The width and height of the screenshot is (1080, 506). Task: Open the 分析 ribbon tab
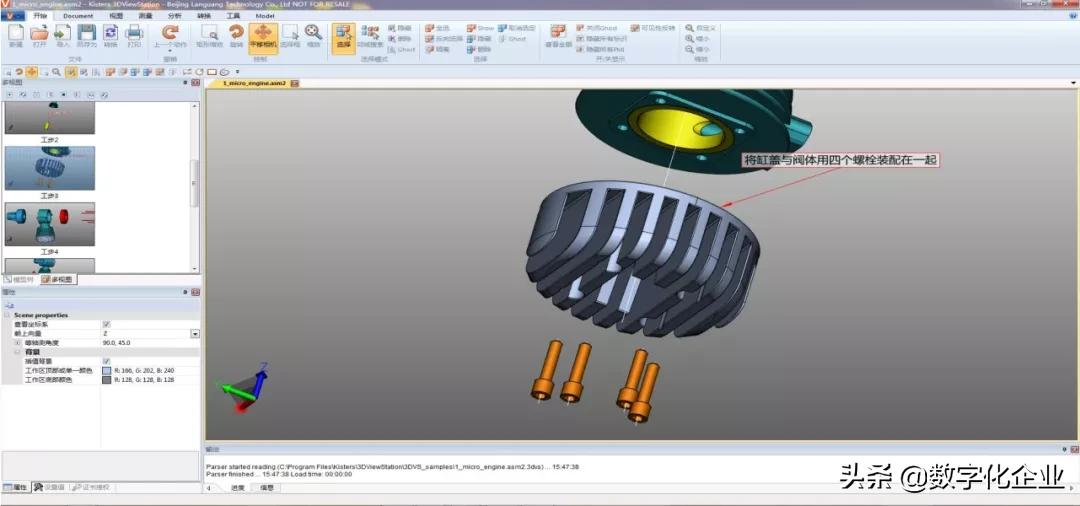pos(175,15)
